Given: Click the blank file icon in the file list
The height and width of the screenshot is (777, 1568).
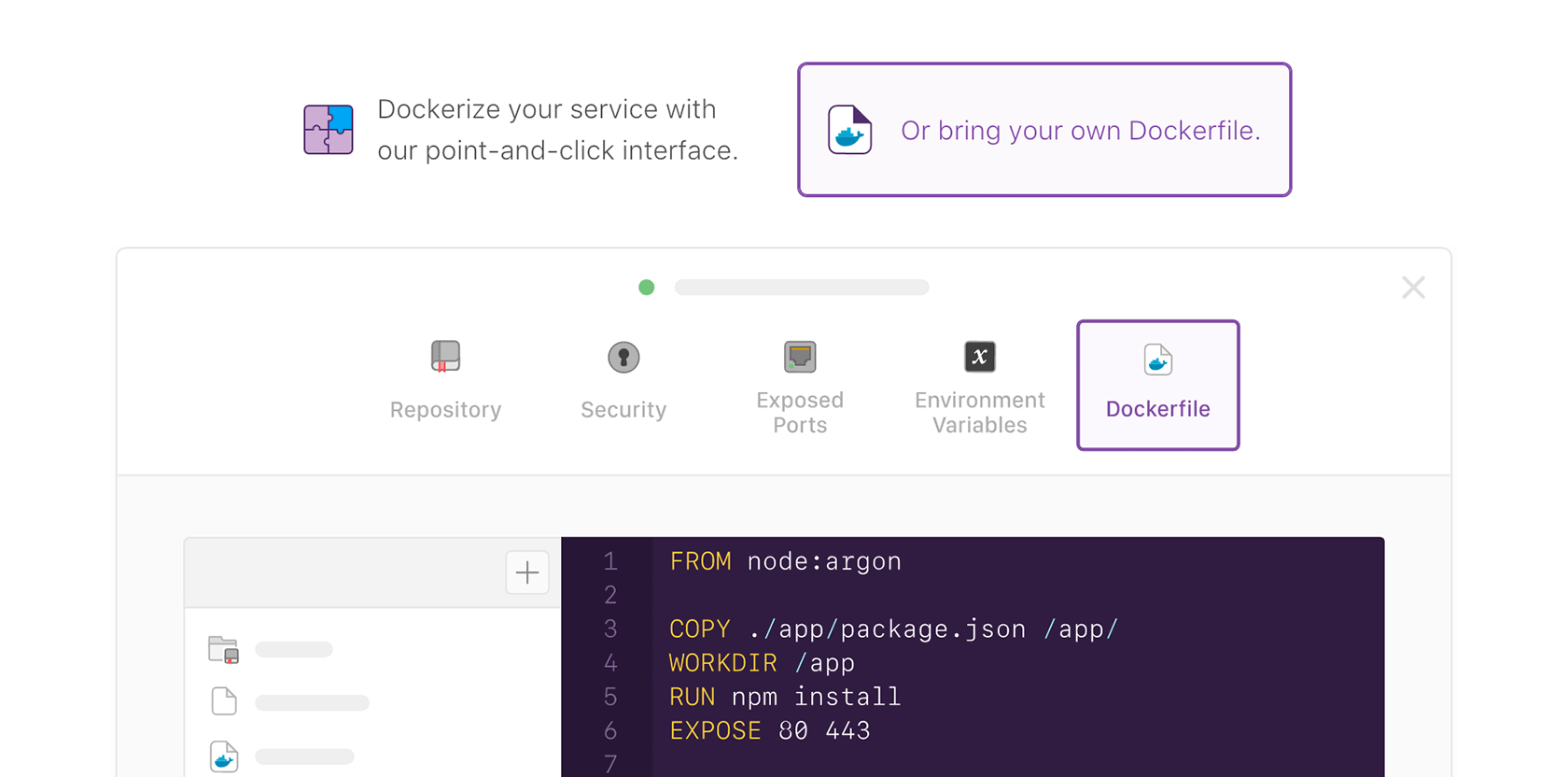Looking at the screenshot, I should pos(224,701).
